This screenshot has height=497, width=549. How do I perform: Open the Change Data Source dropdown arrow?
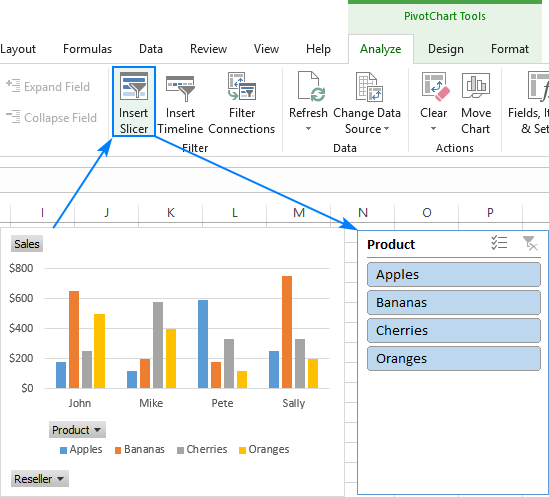click(386, 129)
